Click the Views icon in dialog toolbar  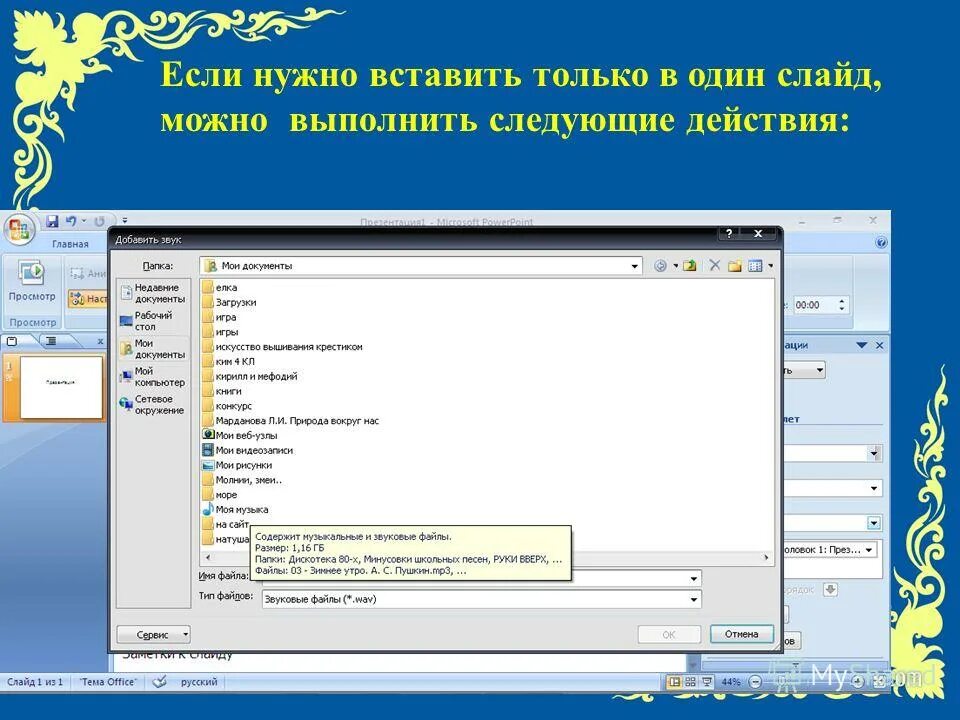click(756, 266)
